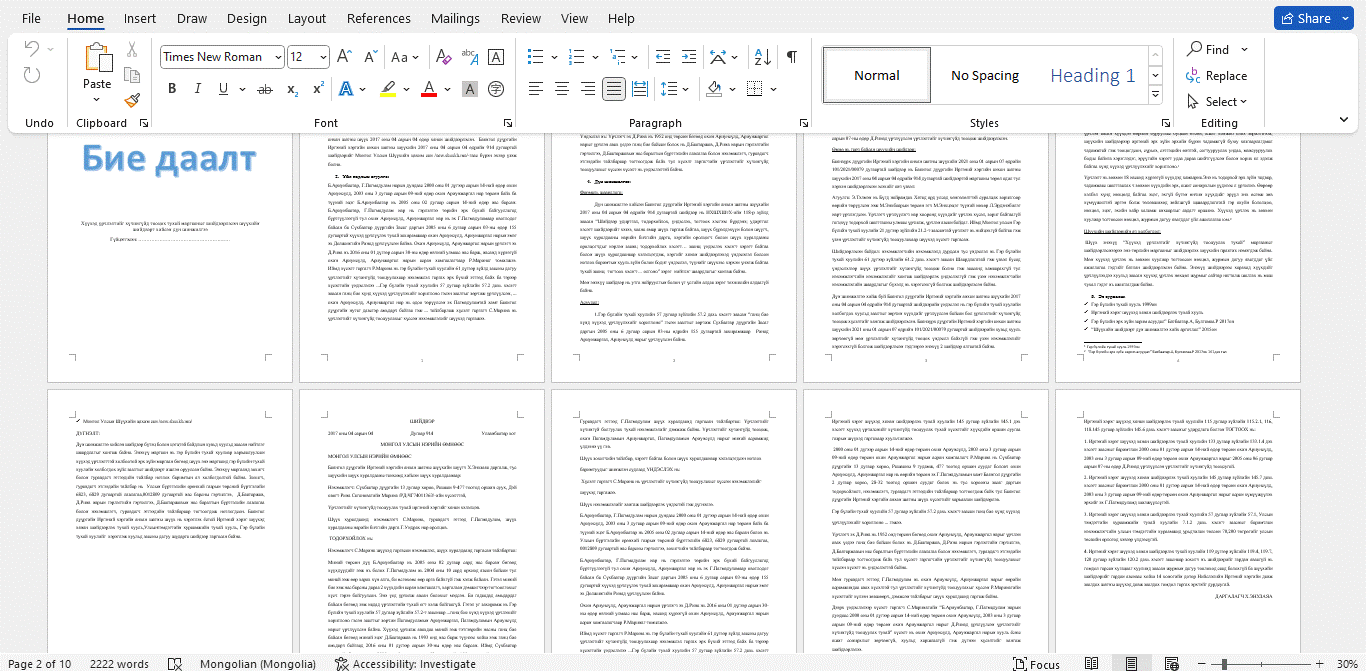
Task: Click the Enclose Characters icon
Action: click(x=495, y=89)
